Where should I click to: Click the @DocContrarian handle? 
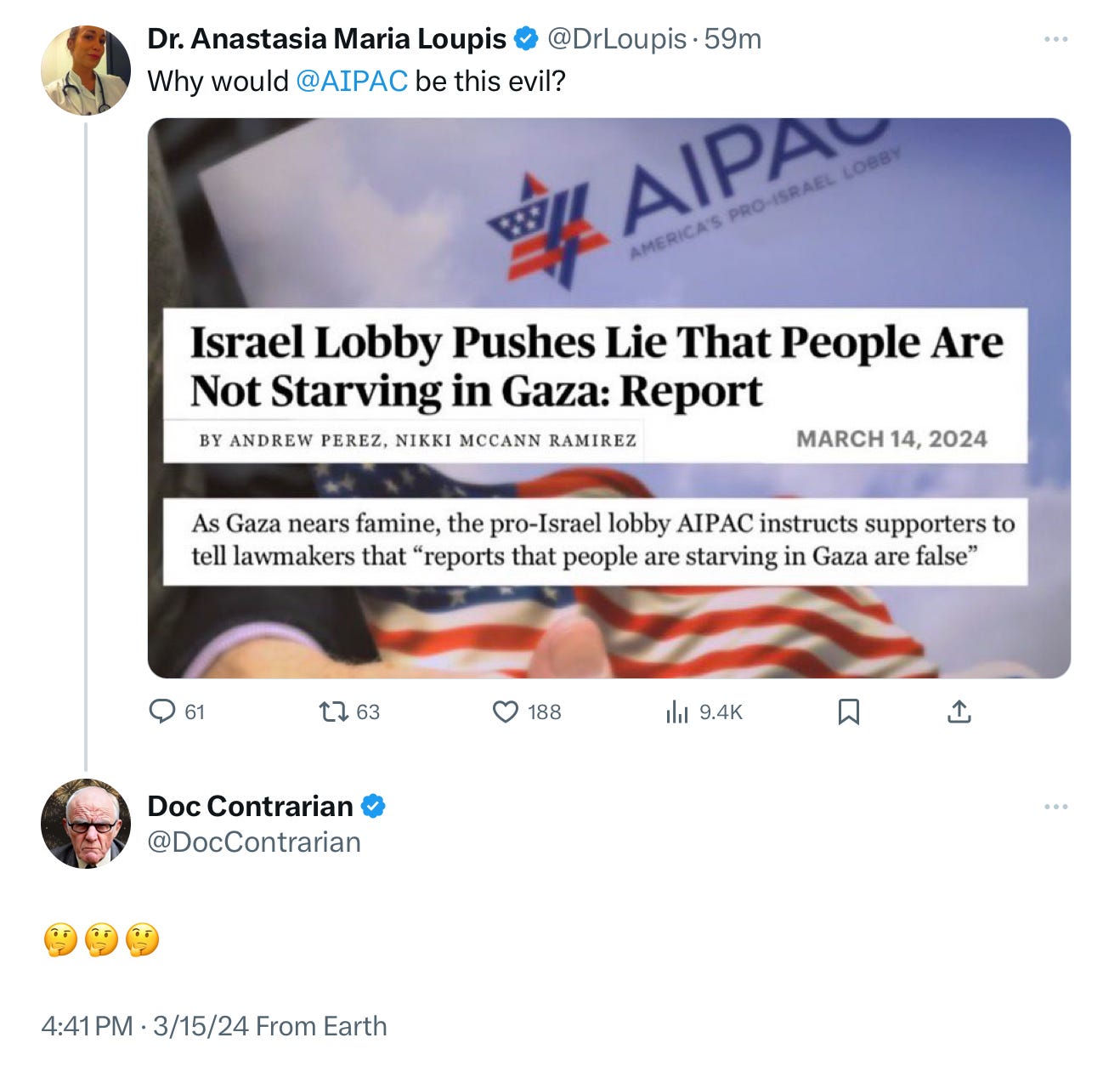pyautogui.click(x=254, y=842)
